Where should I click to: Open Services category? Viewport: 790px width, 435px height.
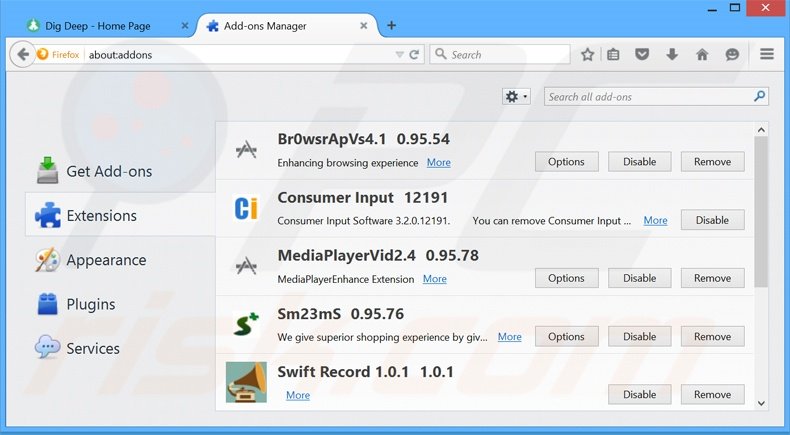coord(120,348)
